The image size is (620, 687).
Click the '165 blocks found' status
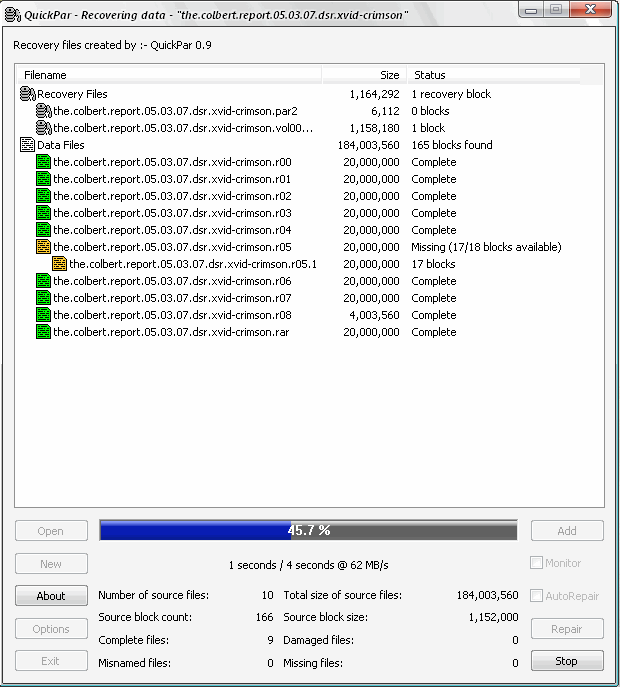[452, 145]
